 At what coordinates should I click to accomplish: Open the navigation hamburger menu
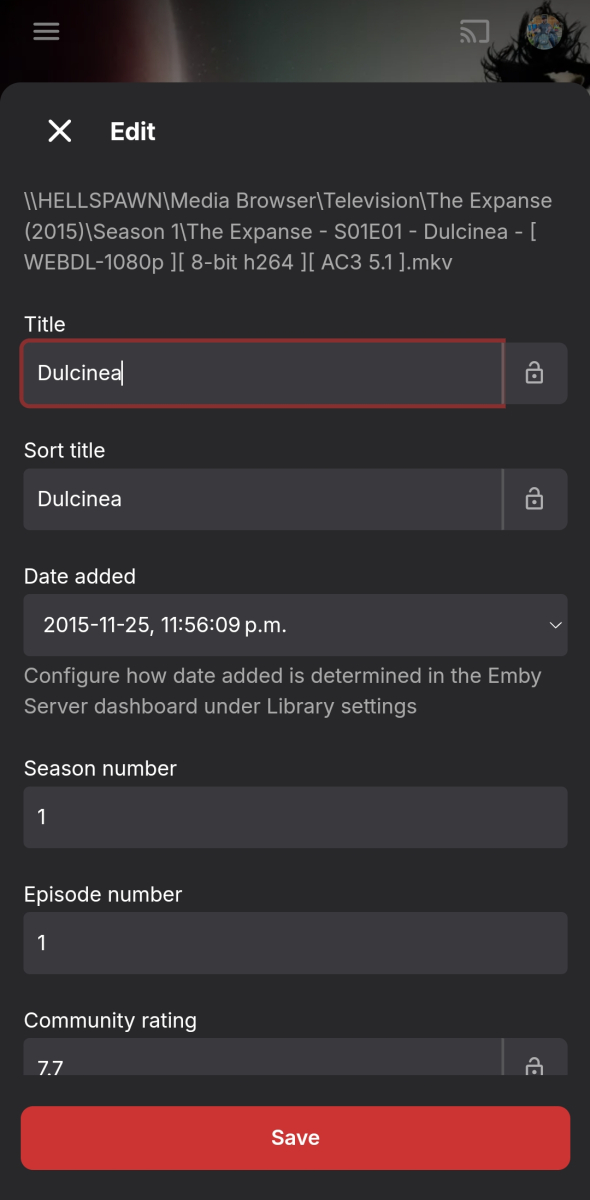tap(46, 31)
